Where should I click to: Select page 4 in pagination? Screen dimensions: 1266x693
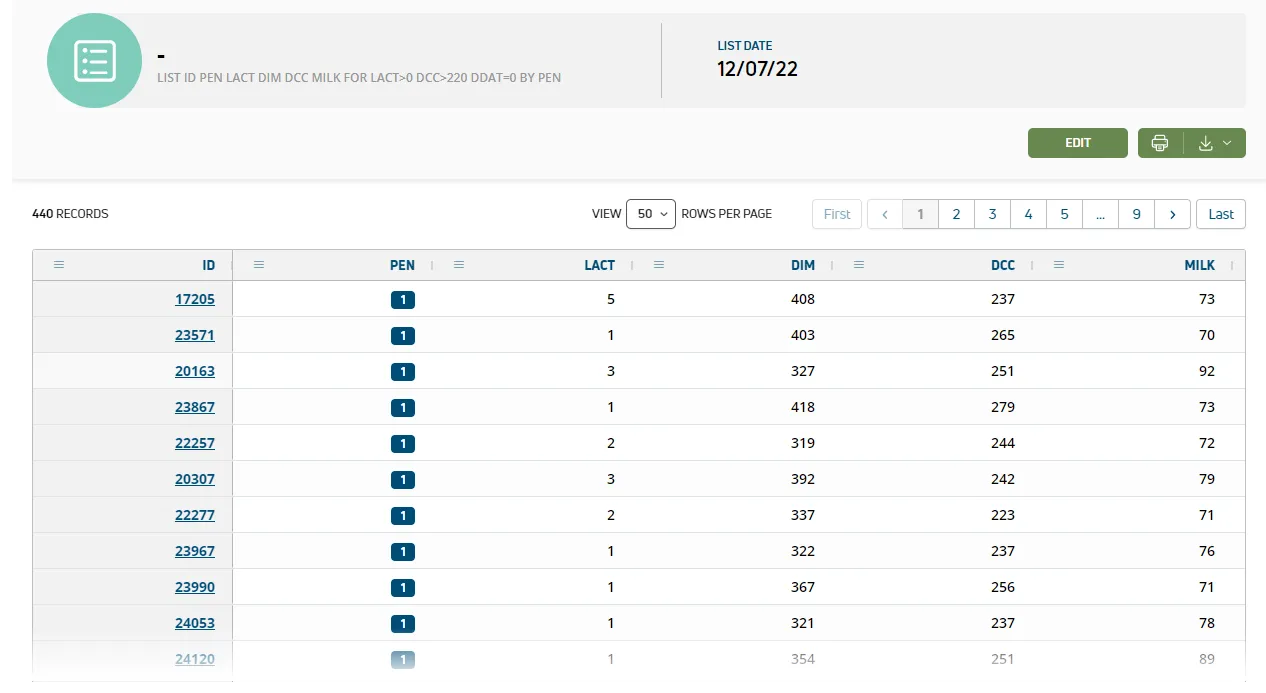click(x=1029, y=214)
